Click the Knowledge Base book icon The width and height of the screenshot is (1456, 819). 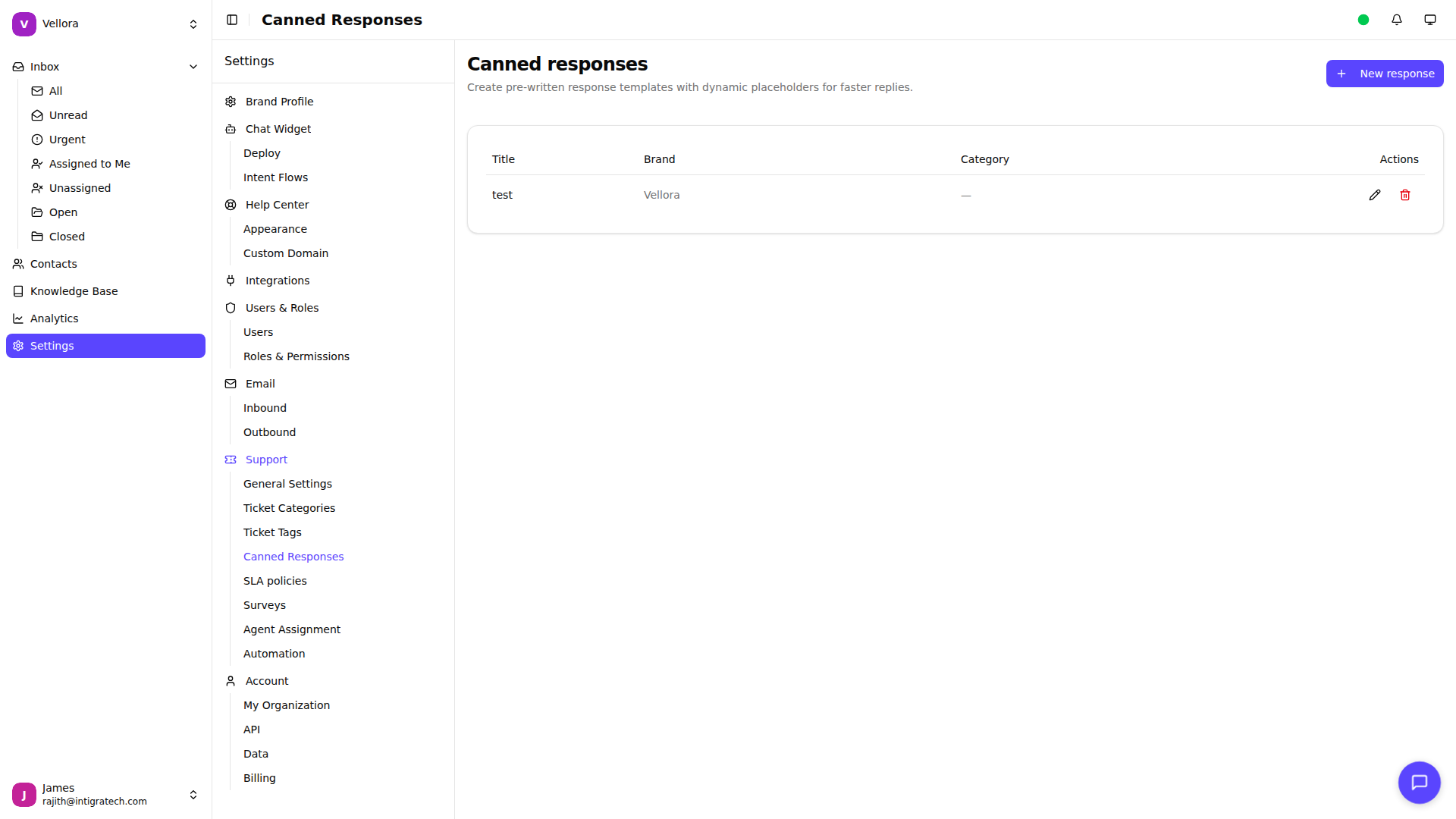coord(18,291)
